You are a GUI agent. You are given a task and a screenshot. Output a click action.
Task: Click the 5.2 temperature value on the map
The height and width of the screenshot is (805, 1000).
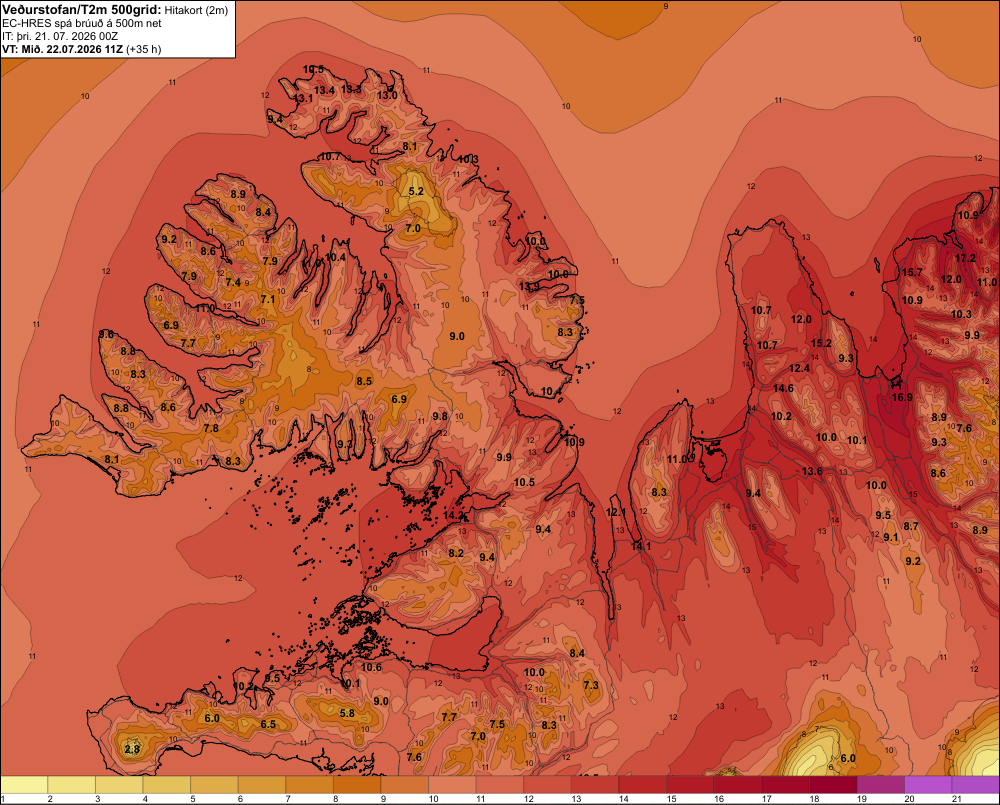click(x=416, y=191)
